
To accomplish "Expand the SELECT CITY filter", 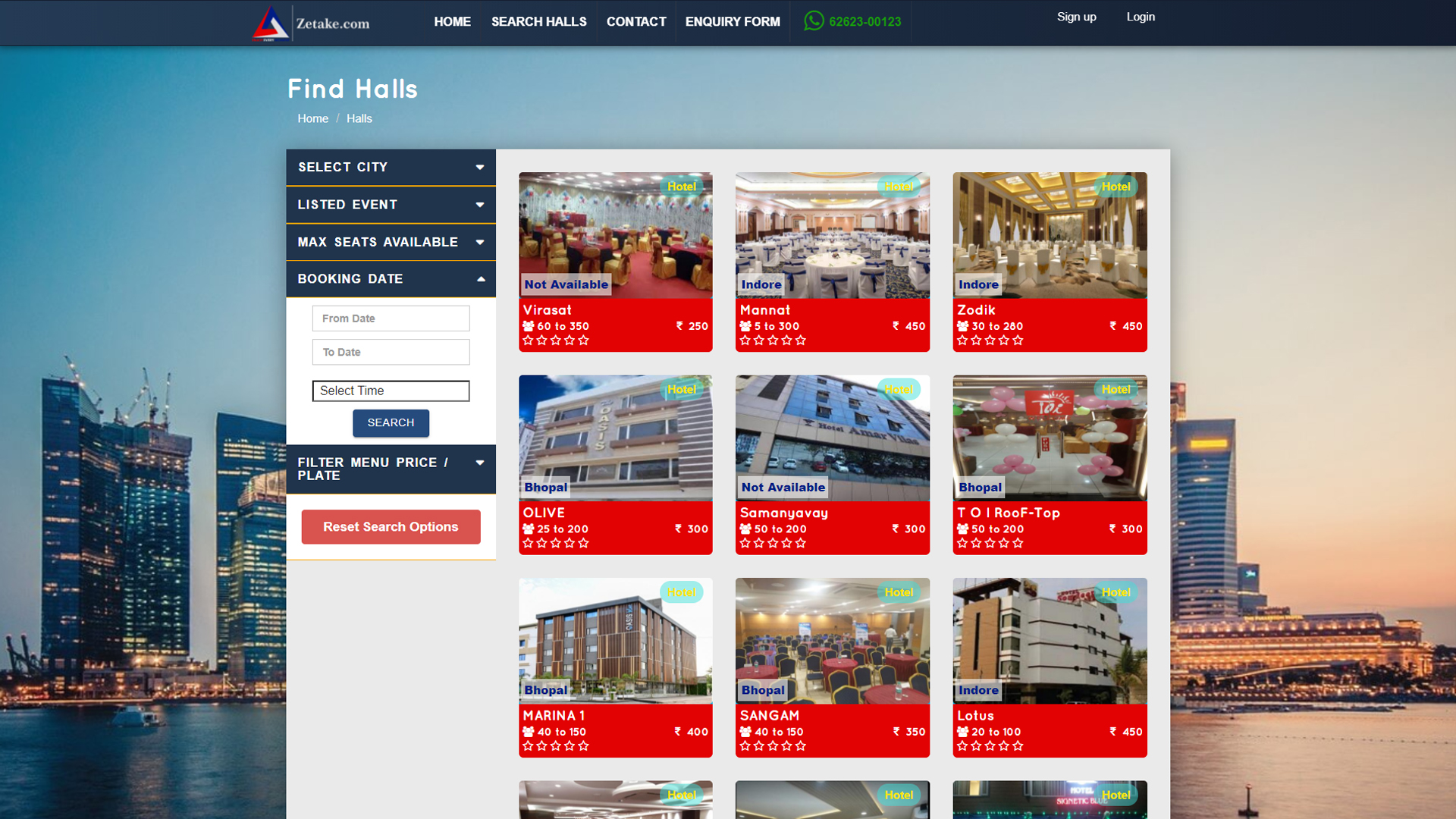I will click(x=391, y=167).
